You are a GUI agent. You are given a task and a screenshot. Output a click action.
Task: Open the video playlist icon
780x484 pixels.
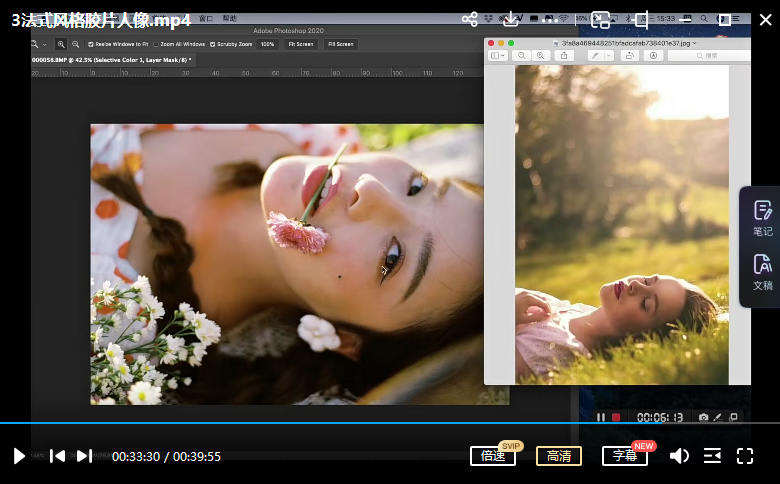712,456
